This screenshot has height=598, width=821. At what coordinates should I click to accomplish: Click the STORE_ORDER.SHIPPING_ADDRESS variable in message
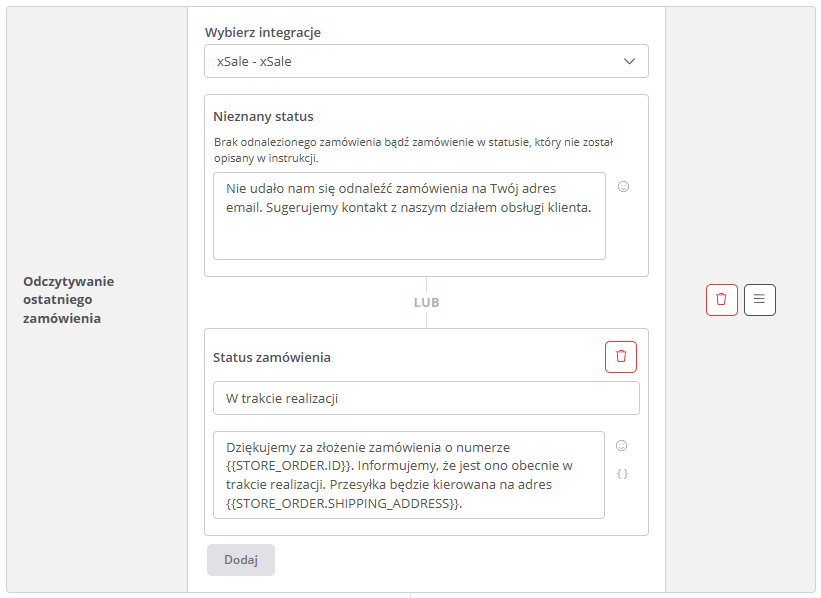pyautogui.click(x=344, y=503)
